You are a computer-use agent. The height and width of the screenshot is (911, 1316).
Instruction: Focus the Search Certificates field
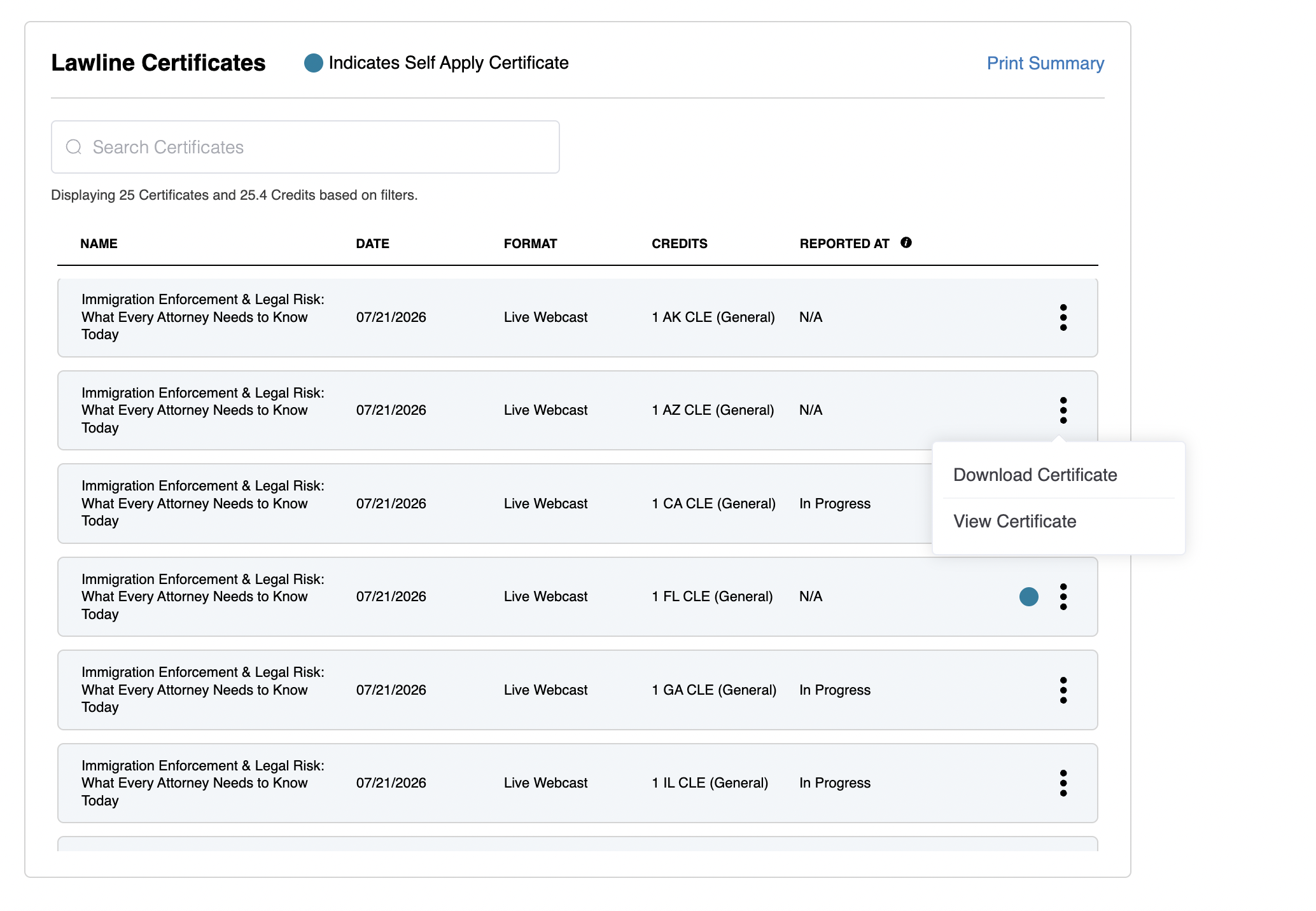(305, 147)
